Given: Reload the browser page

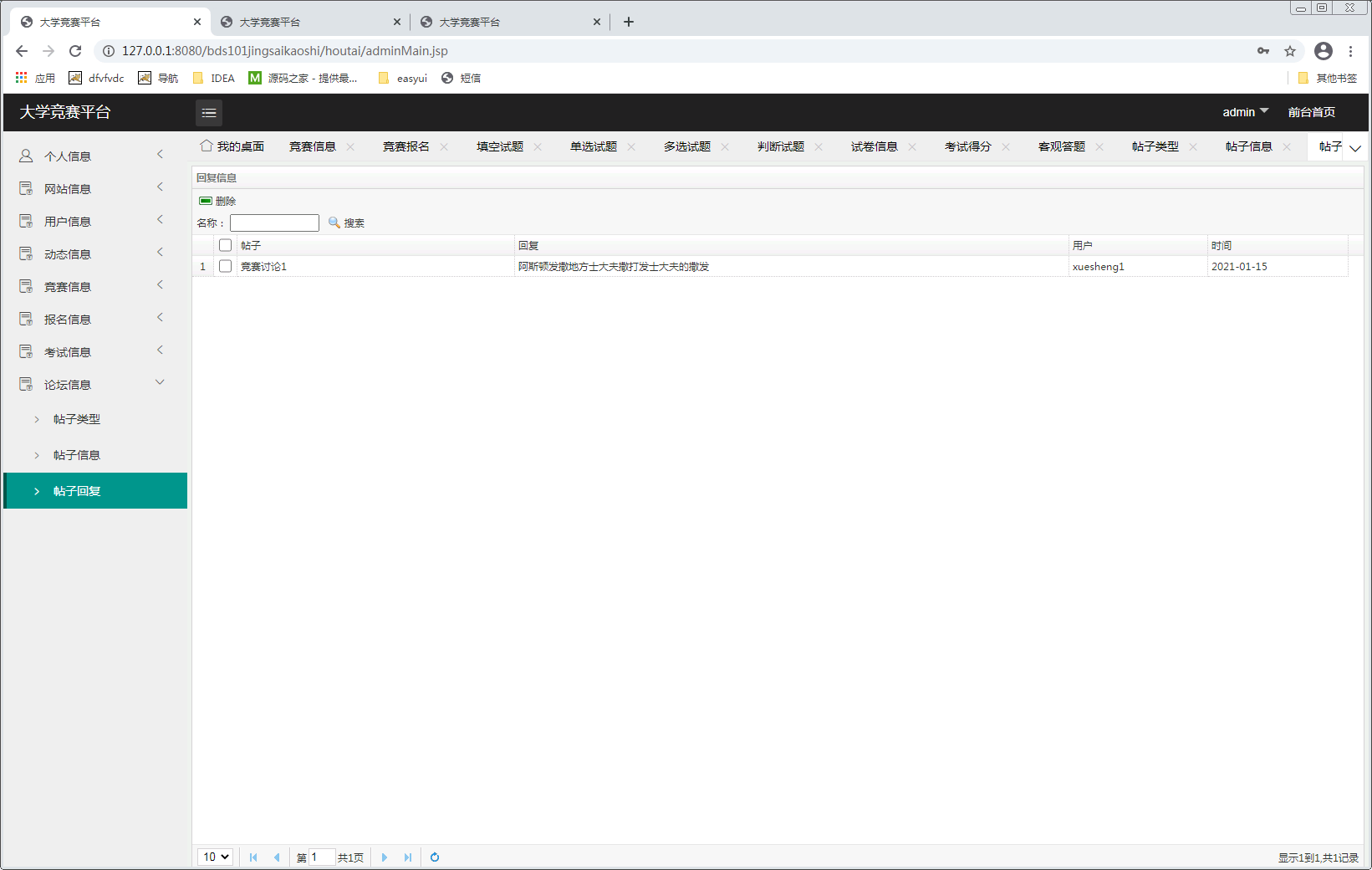Looking at the screenshot, I should tap(75, 51).
